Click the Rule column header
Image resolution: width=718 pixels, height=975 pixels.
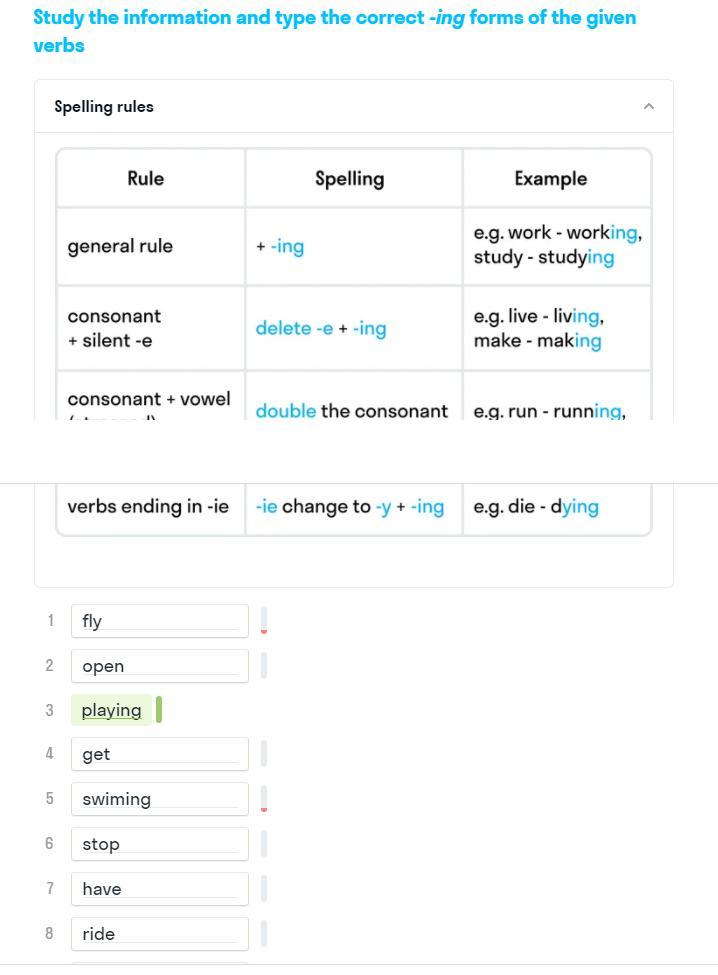146,179
